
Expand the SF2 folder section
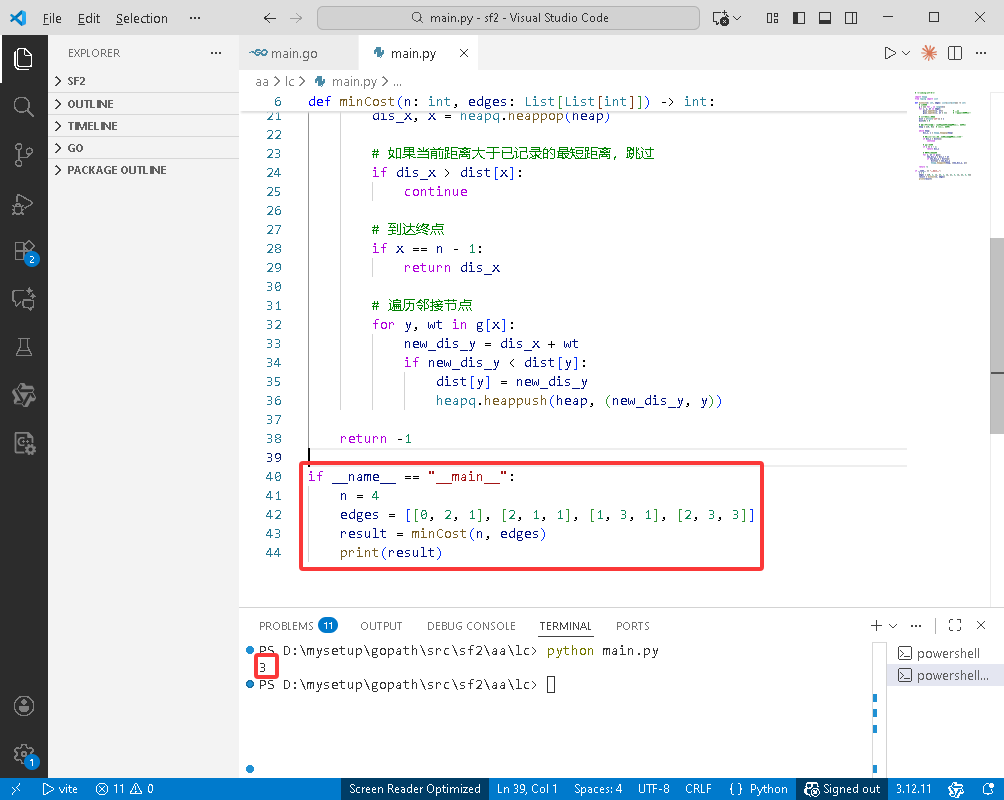click(76, 81)
